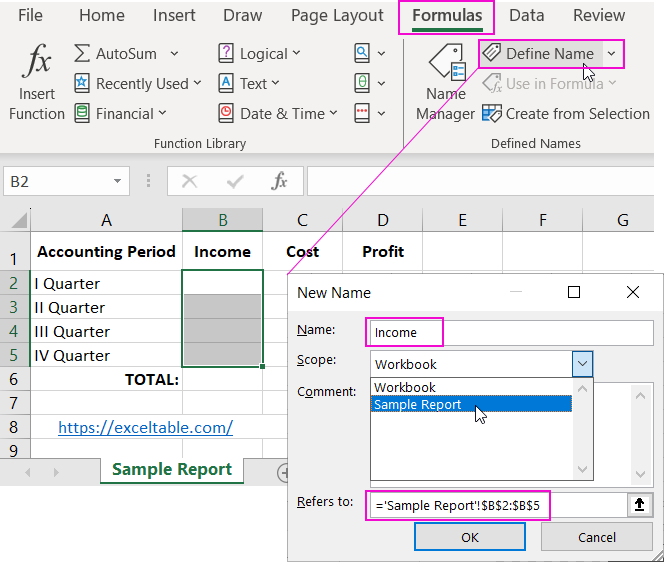Switch to the Draw tab
This screenshot has height=562, width=664.
click(242, 16)
